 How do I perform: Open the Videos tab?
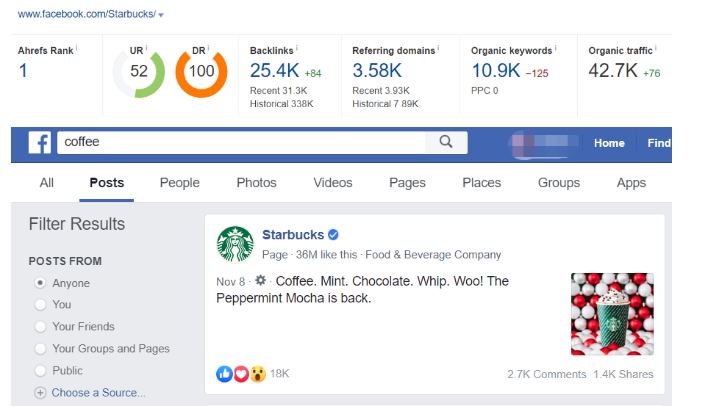(333, 183)
